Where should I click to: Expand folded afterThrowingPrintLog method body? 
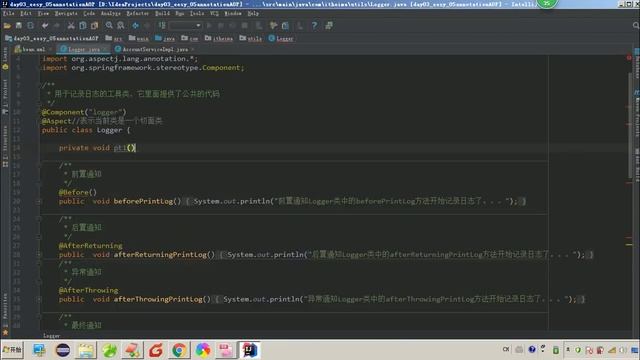click(x=39, y=299)
